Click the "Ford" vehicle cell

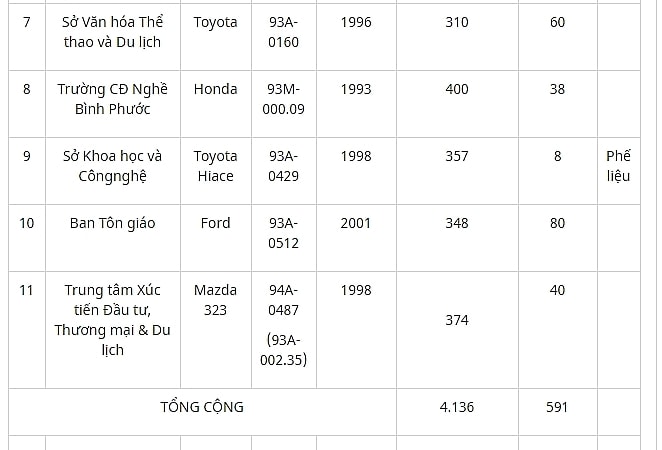[x=216, y=238]
